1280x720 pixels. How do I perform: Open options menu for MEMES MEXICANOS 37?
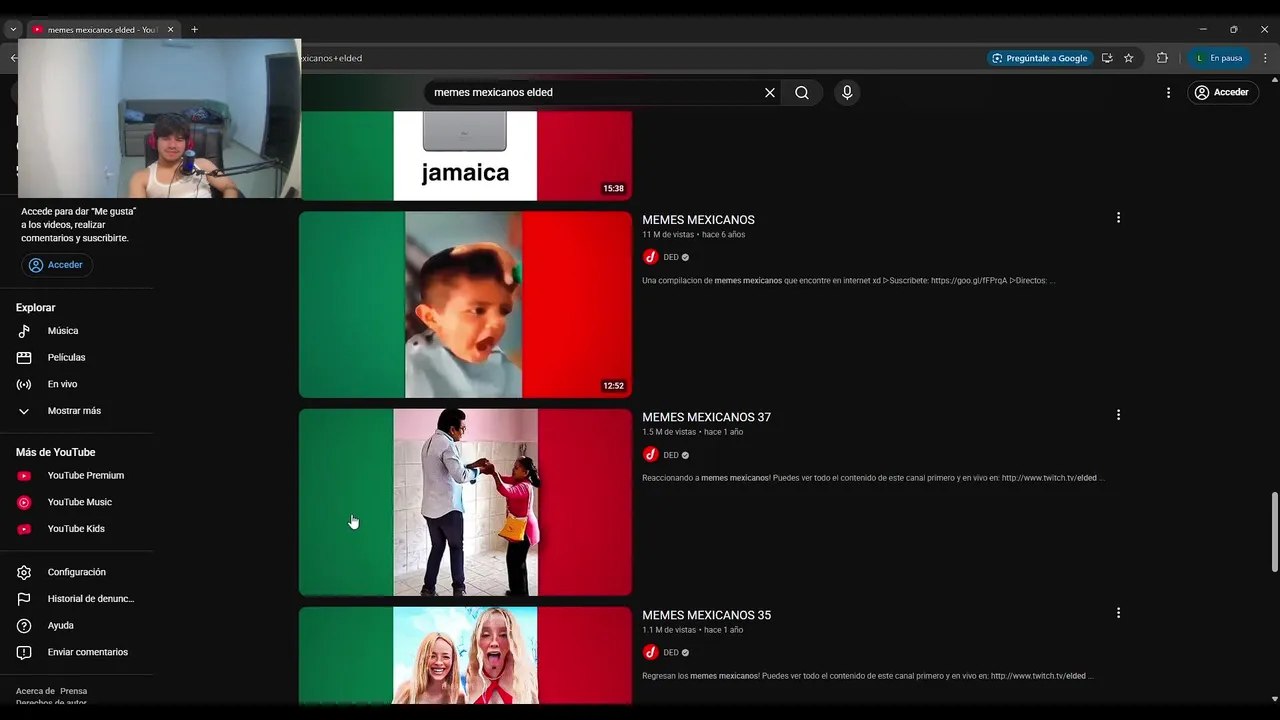1118,415
